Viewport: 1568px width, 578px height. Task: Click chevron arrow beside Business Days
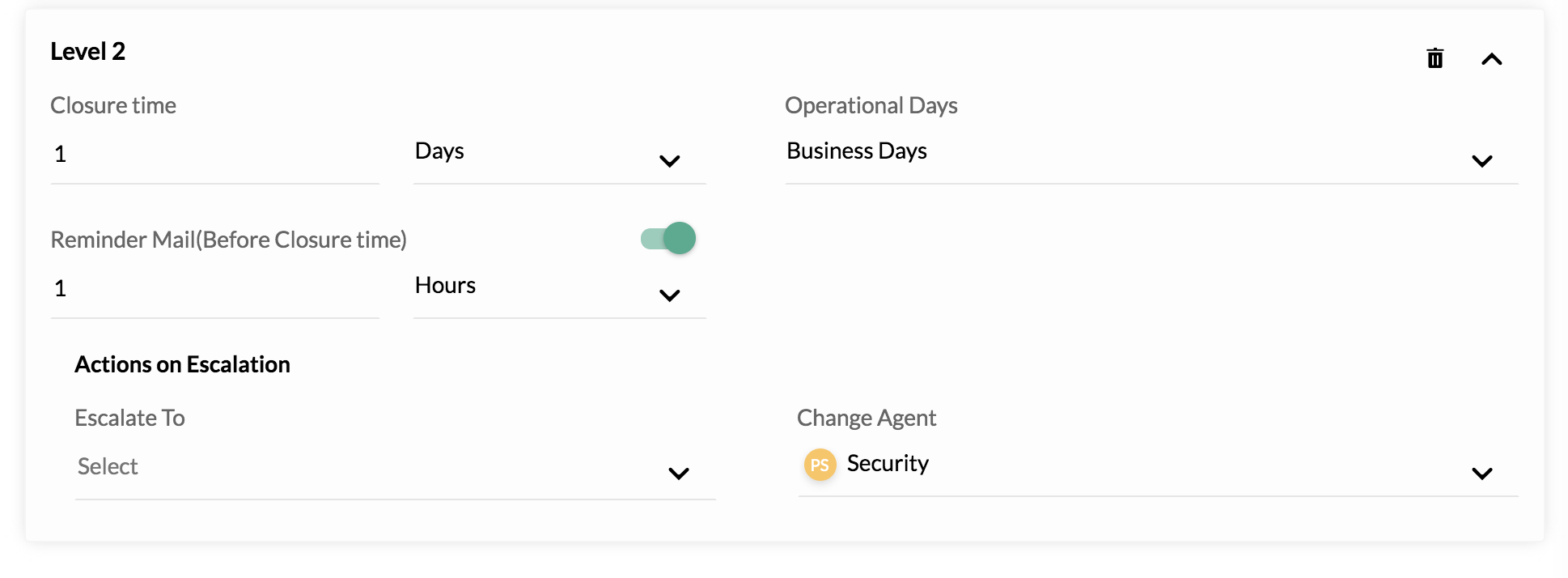(1481, 161)
